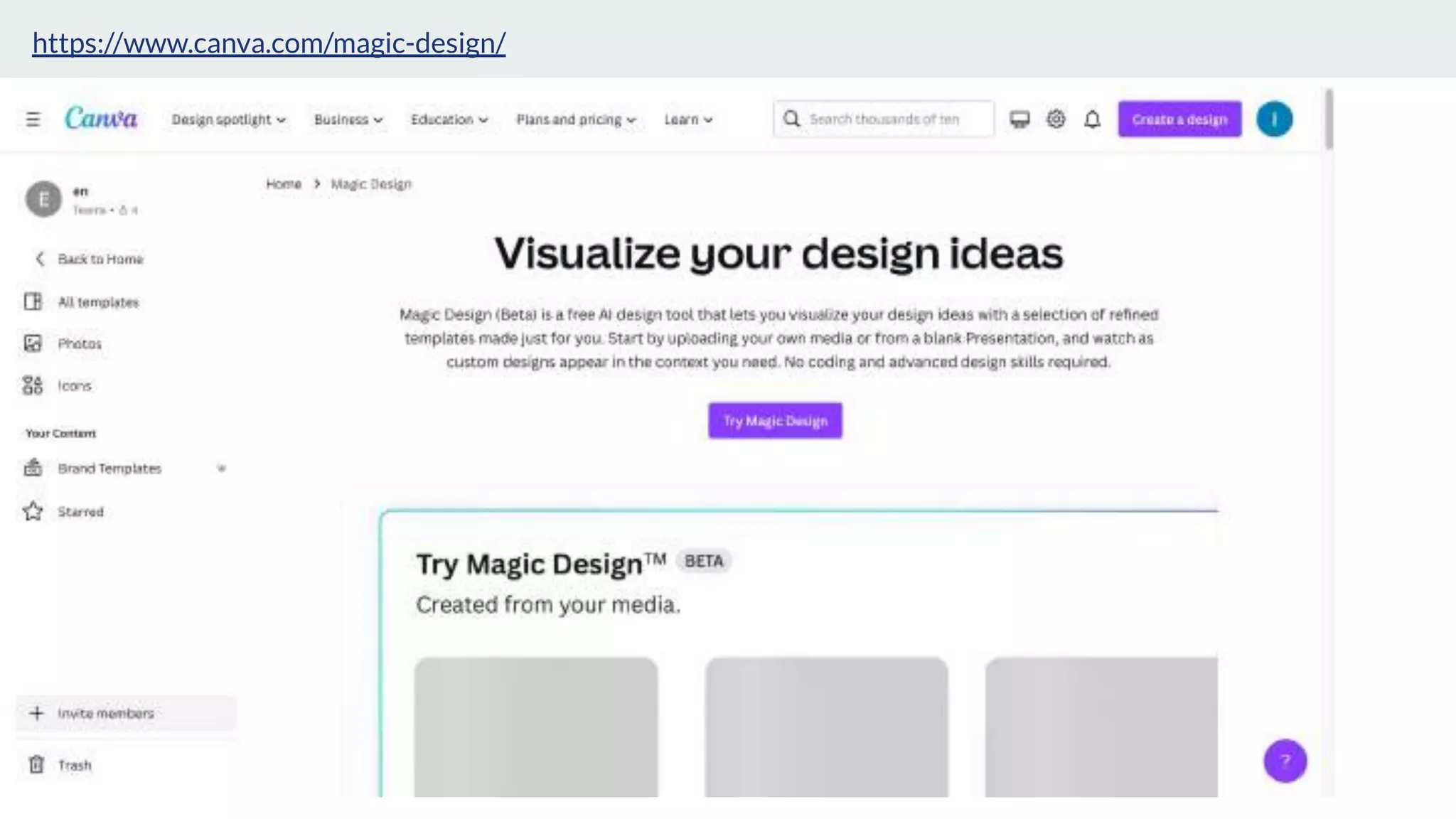Expand the Learn menu
1456x819 pixels.
pos(688,119)
